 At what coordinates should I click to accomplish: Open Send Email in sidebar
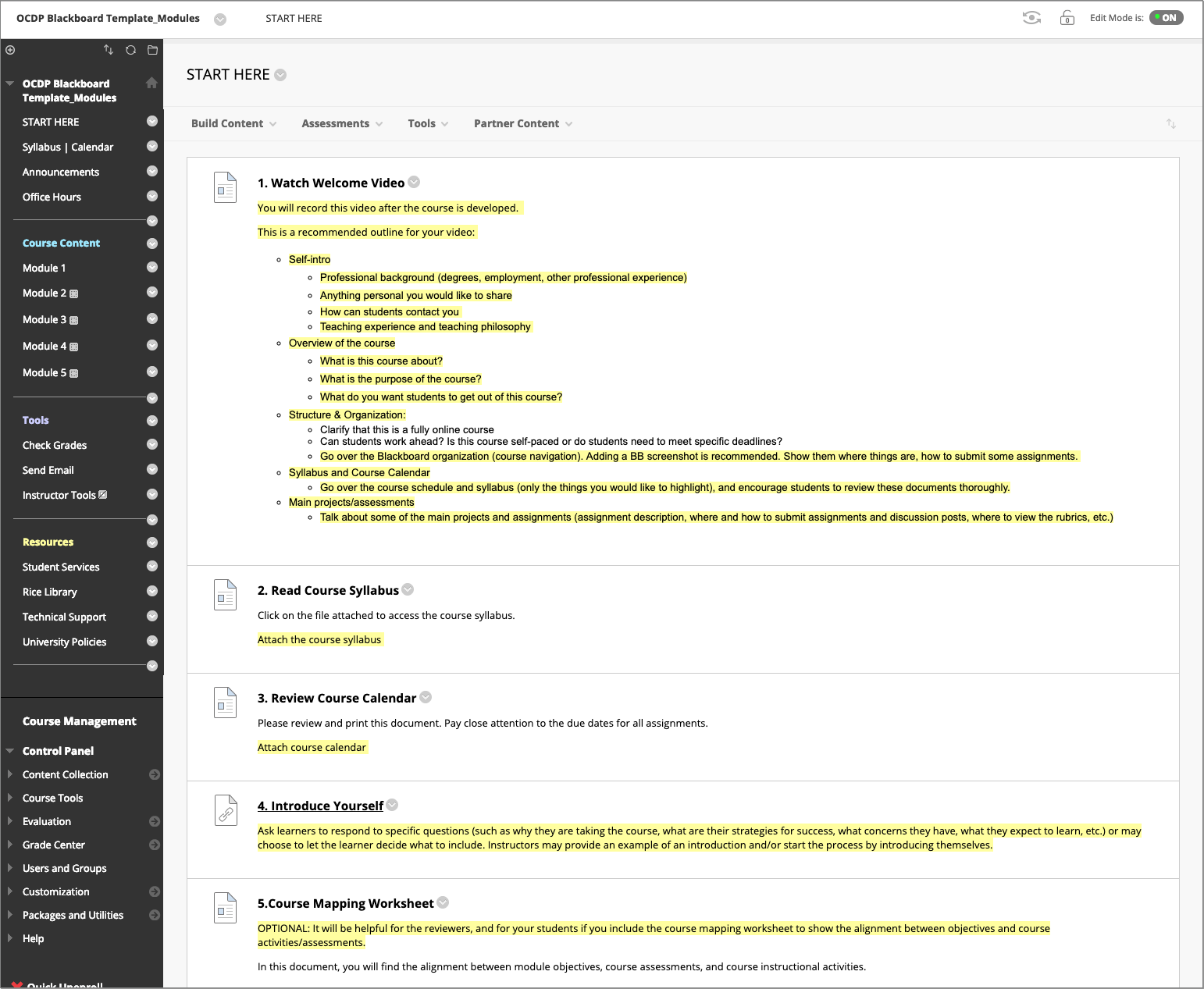click(x=48, y=470)
